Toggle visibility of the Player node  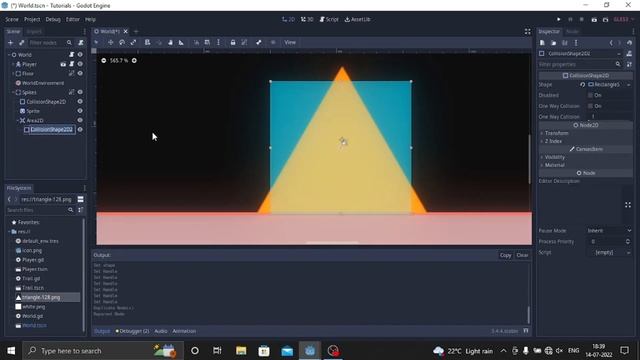[x=80, y=64]
